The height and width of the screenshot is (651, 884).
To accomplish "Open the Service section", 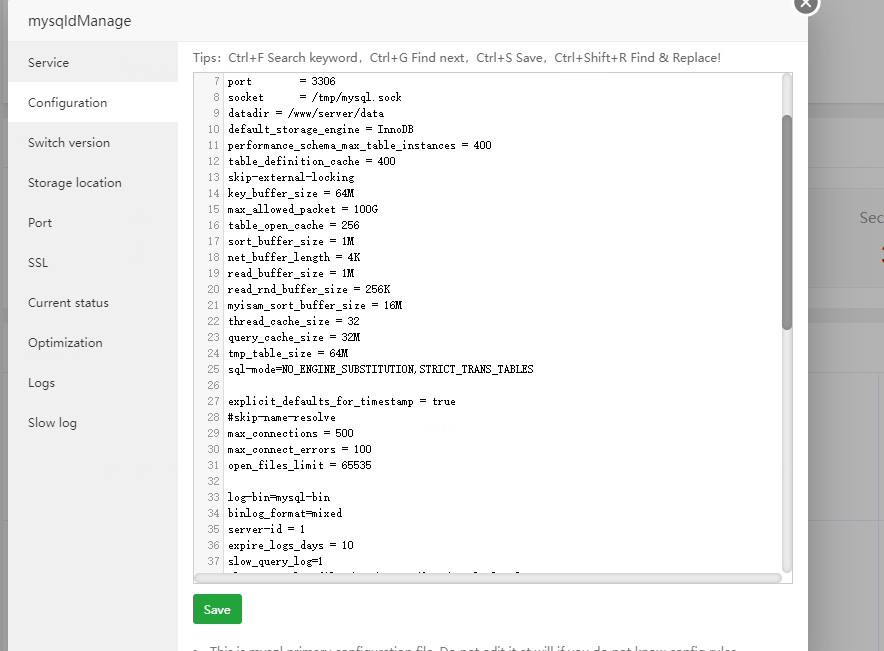I will (x=48, y=63).
